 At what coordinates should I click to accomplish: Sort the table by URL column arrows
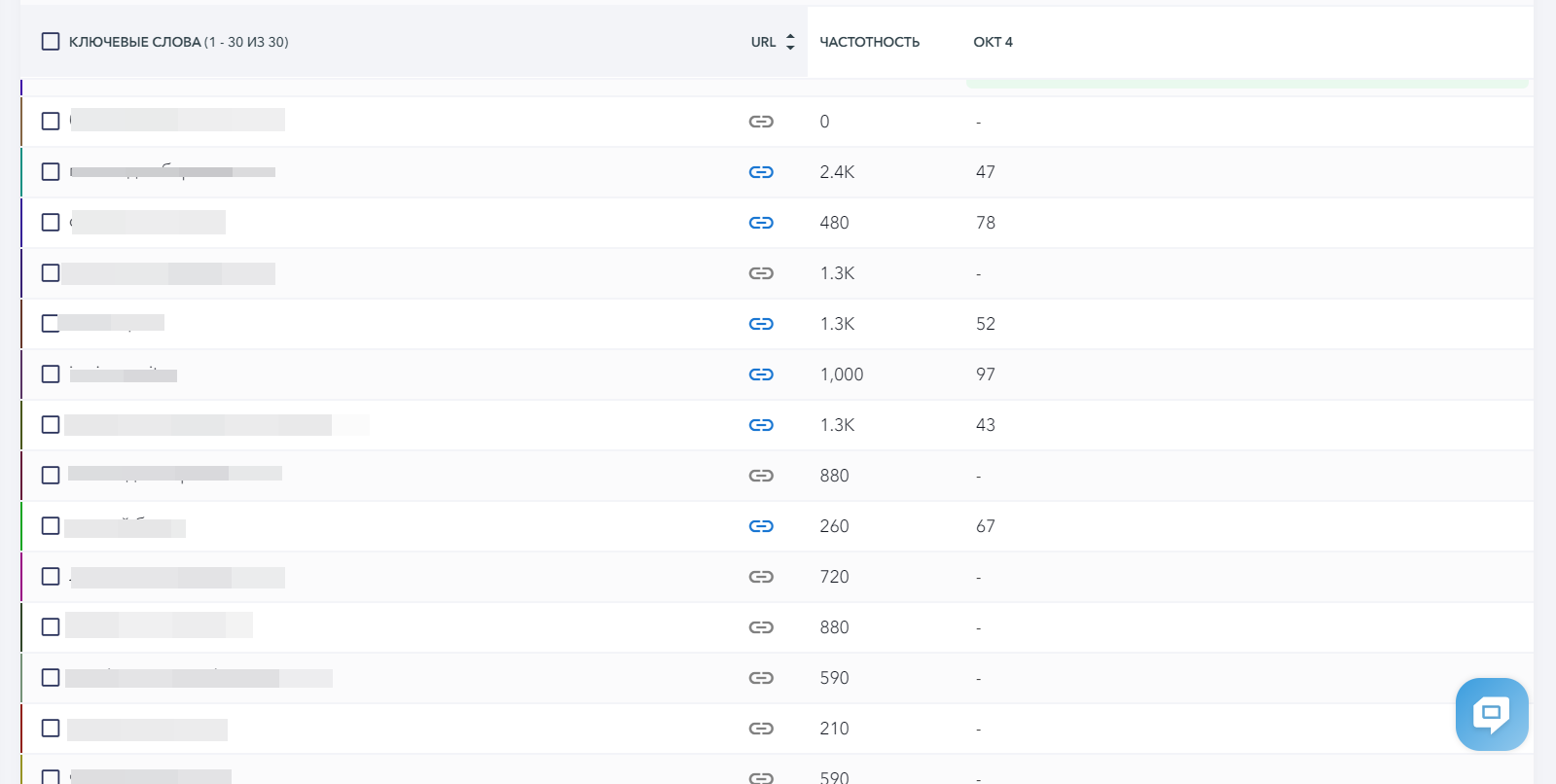coord(790,42)
